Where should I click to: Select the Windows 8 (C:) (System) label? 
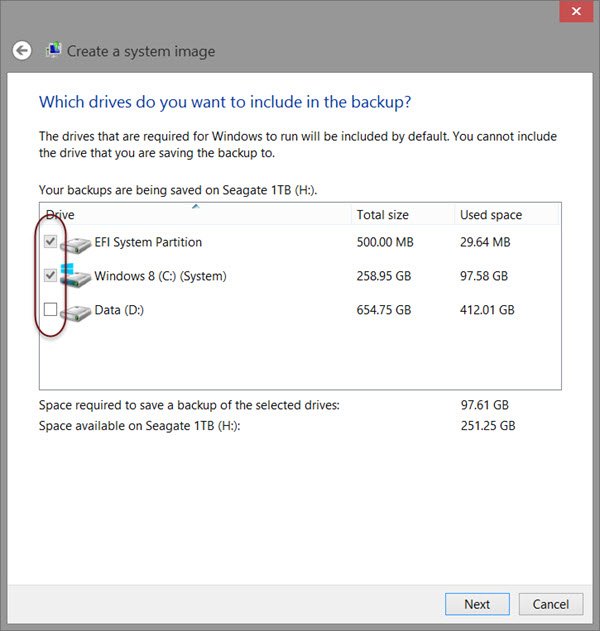click(x=160, y=276)
